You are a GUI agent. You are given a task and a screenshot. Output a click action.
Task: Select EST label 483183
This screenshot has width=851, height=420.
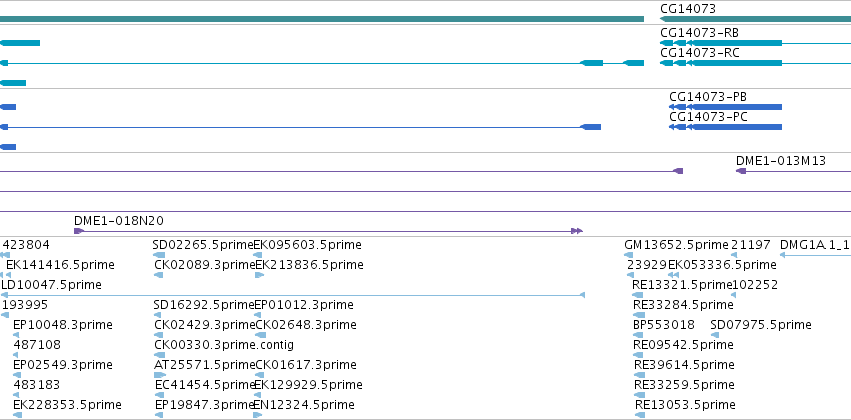[36, 385]
